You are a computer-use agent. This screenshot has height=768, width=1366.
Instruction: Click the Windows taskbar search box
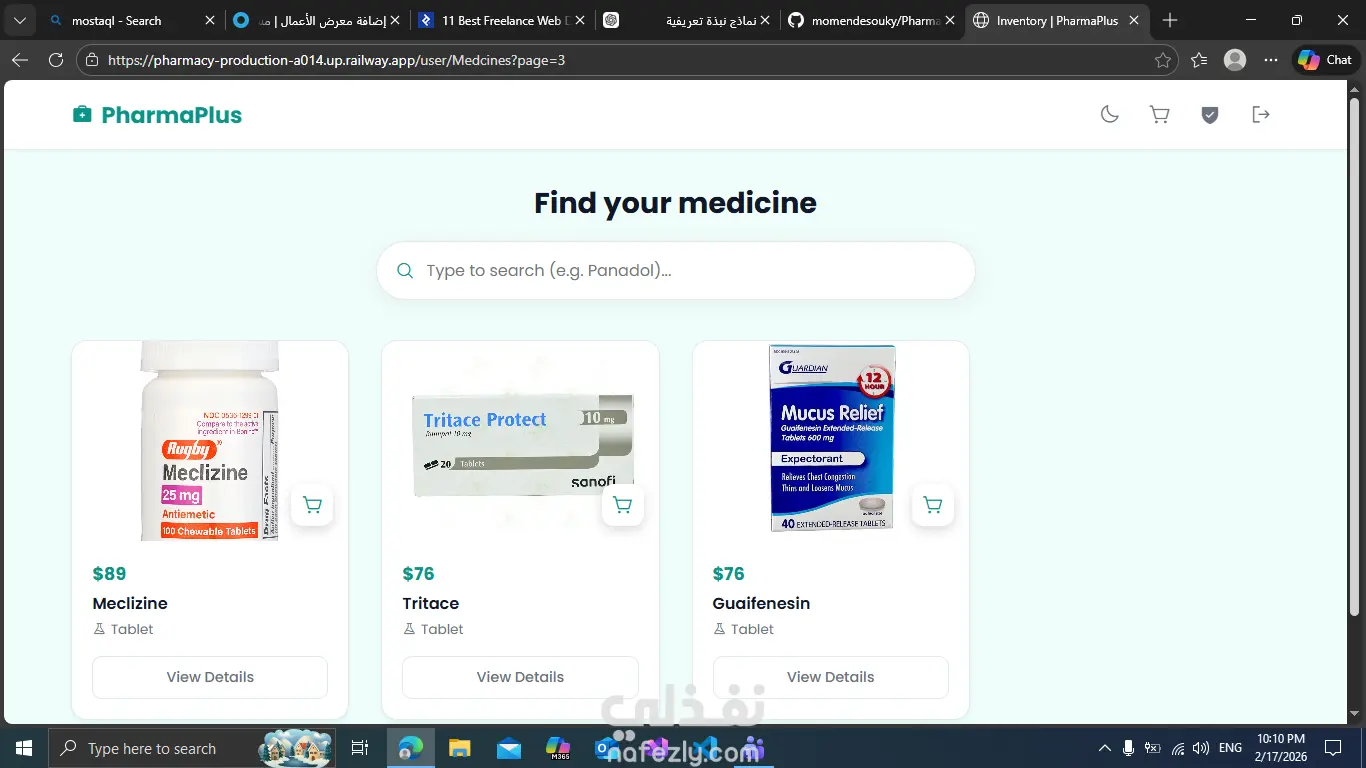[194, 748]
